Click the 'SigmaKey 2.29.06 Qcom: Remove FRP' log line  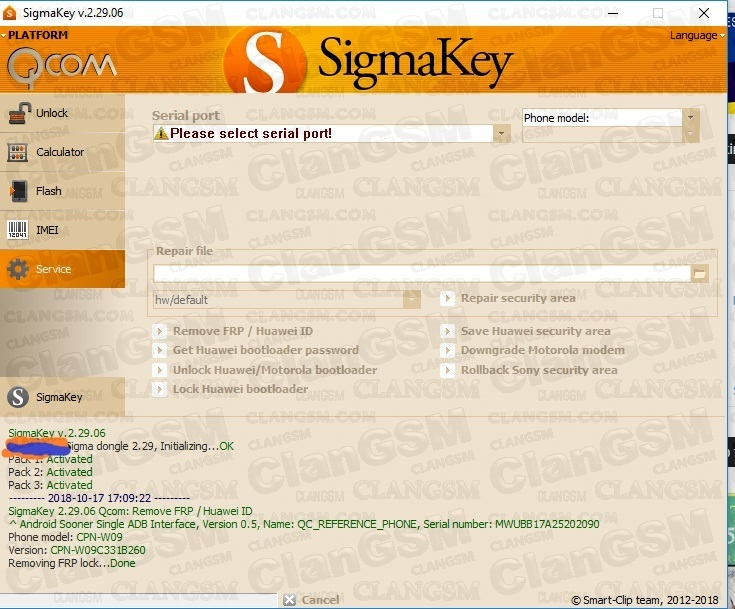pyautogui.click(x=130, y=511)
